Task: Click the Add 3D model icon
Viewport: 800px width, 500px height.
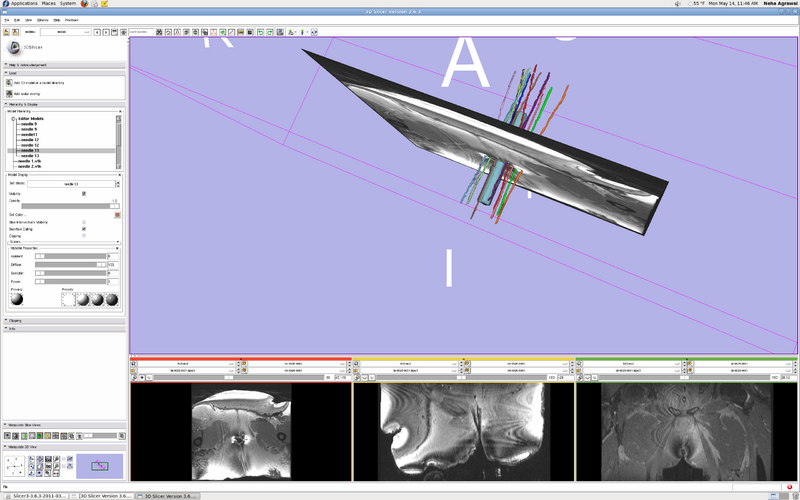Action: 9,80
